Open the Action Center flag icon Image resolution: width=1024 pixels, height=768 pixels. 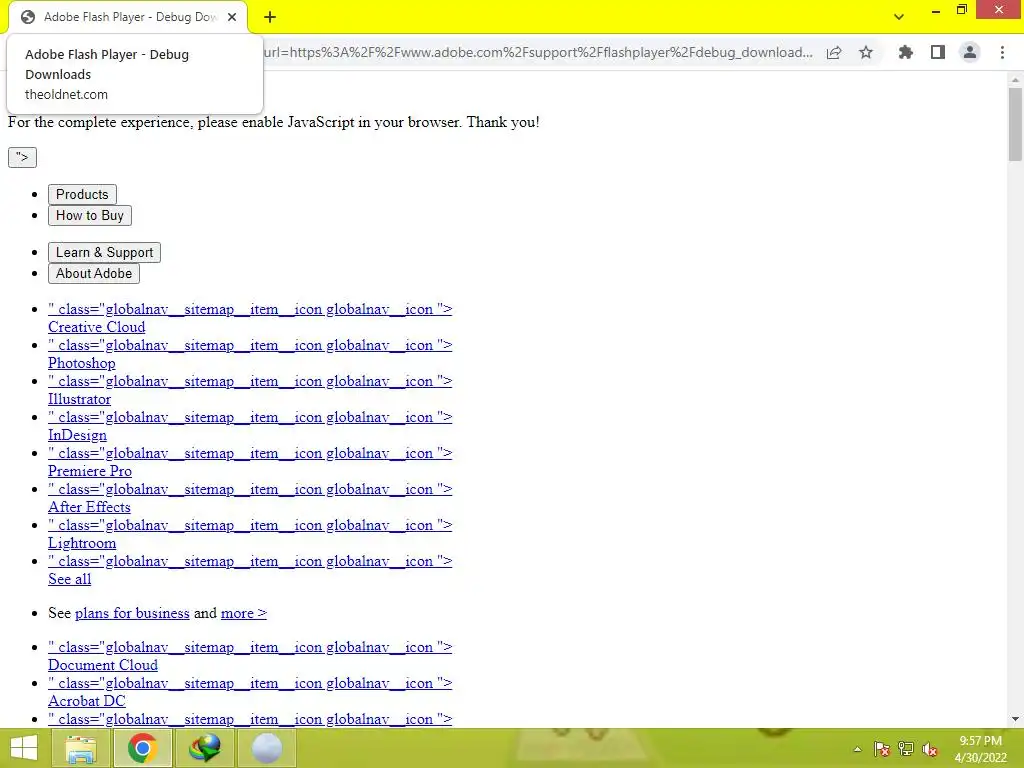(x=882, y=749)
